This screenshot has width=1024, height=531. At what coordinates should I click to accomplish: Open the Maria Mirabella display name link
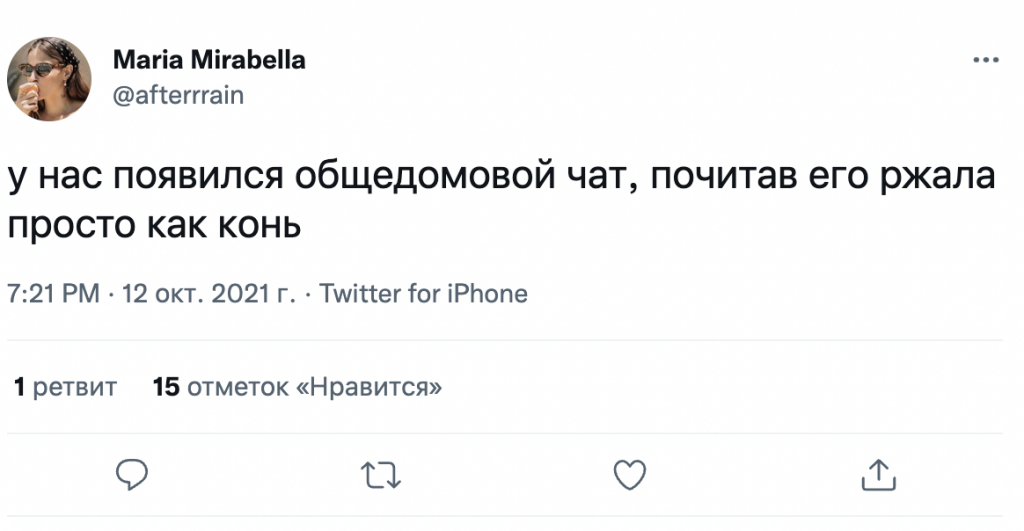point(209,61)
